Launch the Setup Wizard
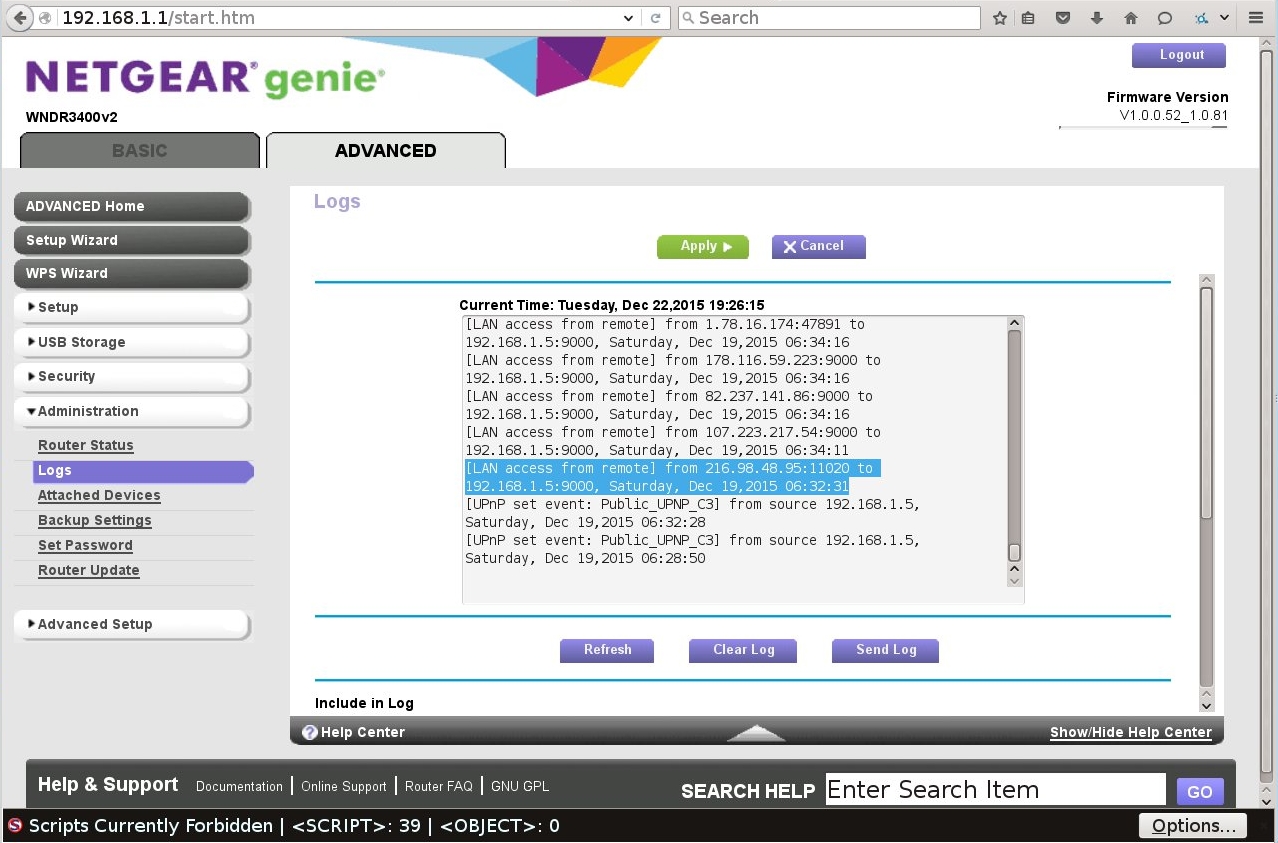1278x843 pixels. coord(132,240)
